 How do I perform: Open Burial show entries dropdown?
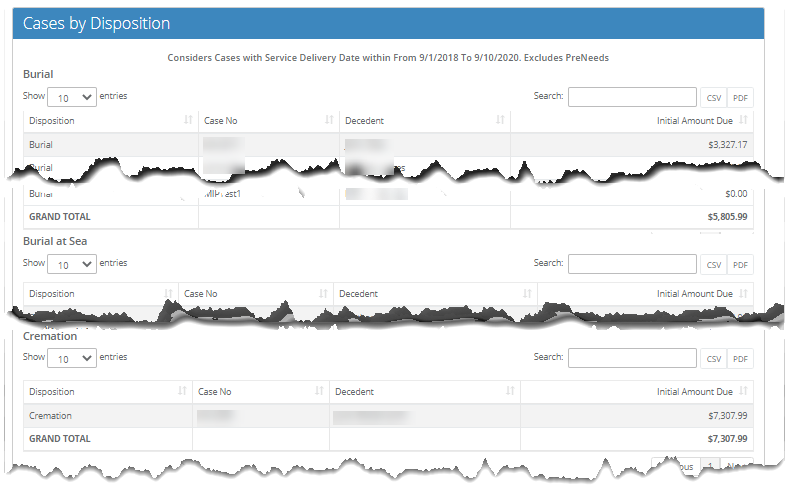[72, 97]
